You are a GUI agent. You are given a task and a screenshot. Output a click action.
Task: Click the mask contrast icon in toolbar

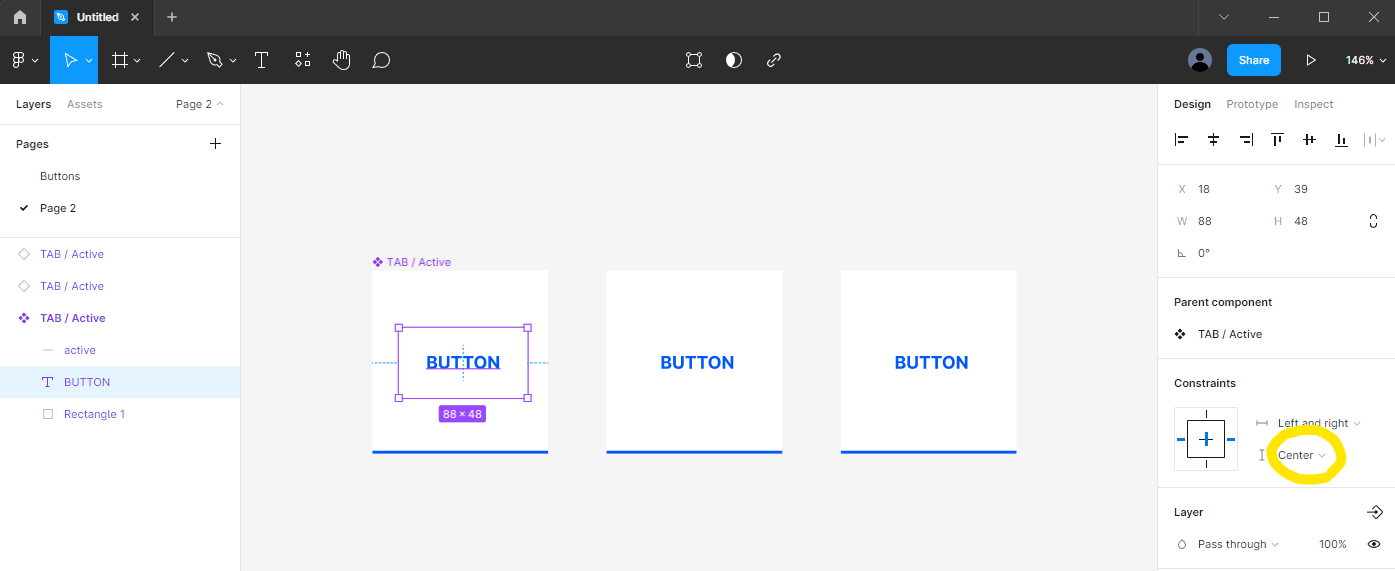point(734,60)
